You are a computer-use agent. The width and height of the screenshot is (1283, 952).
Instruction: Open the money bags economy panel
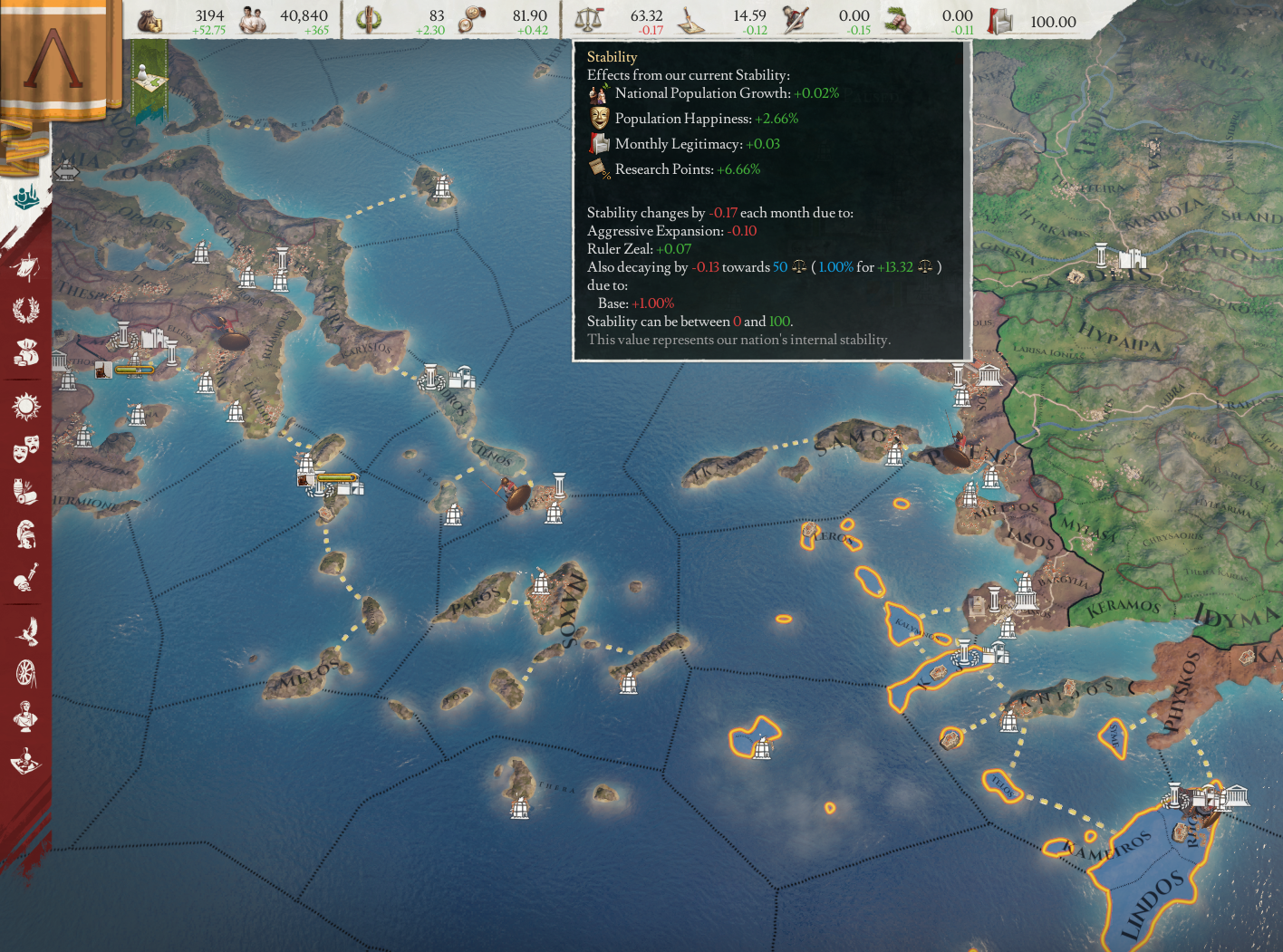click(x=25, y=353)
